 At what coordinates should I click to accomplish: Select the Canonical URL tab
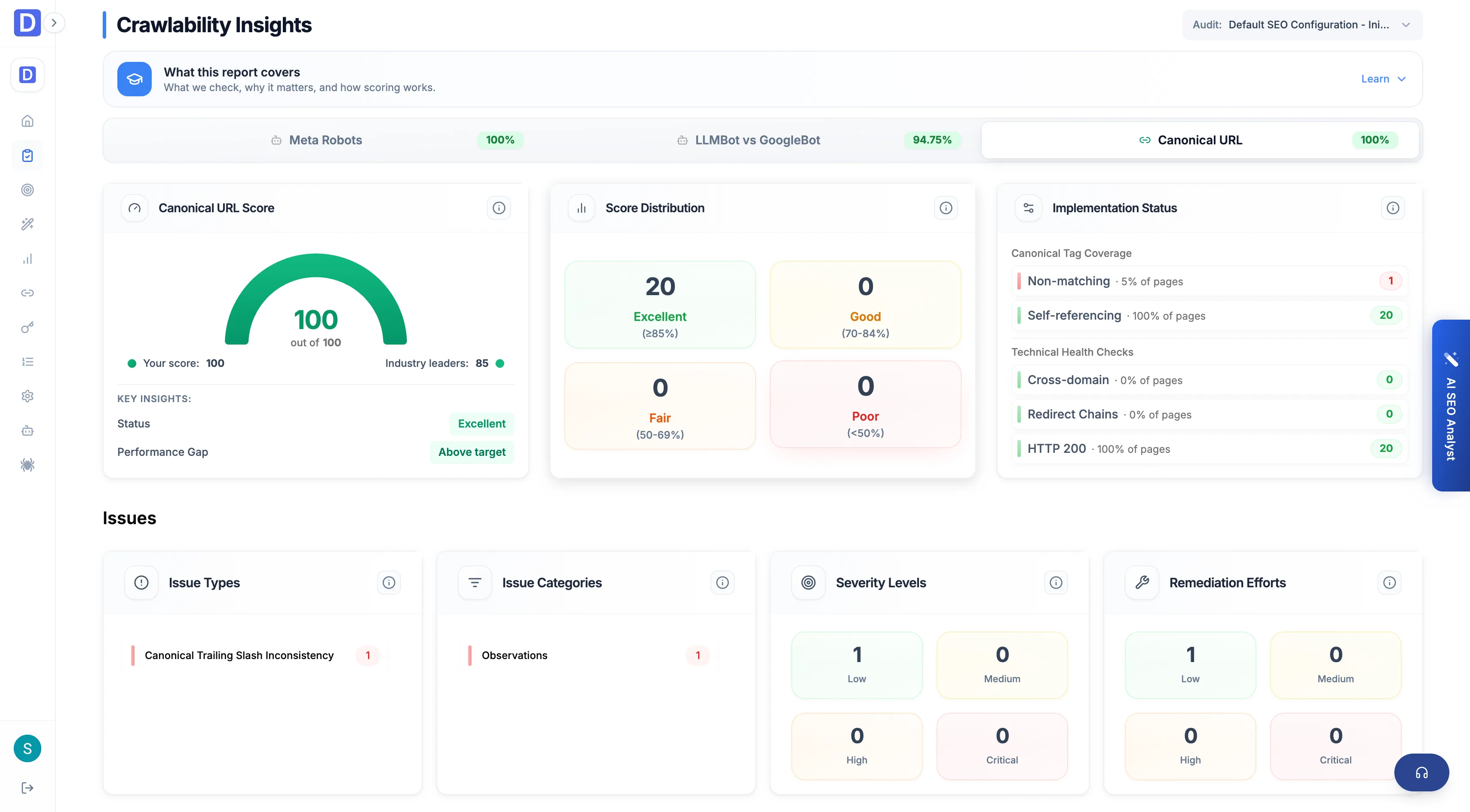[x=1200, y=140]
